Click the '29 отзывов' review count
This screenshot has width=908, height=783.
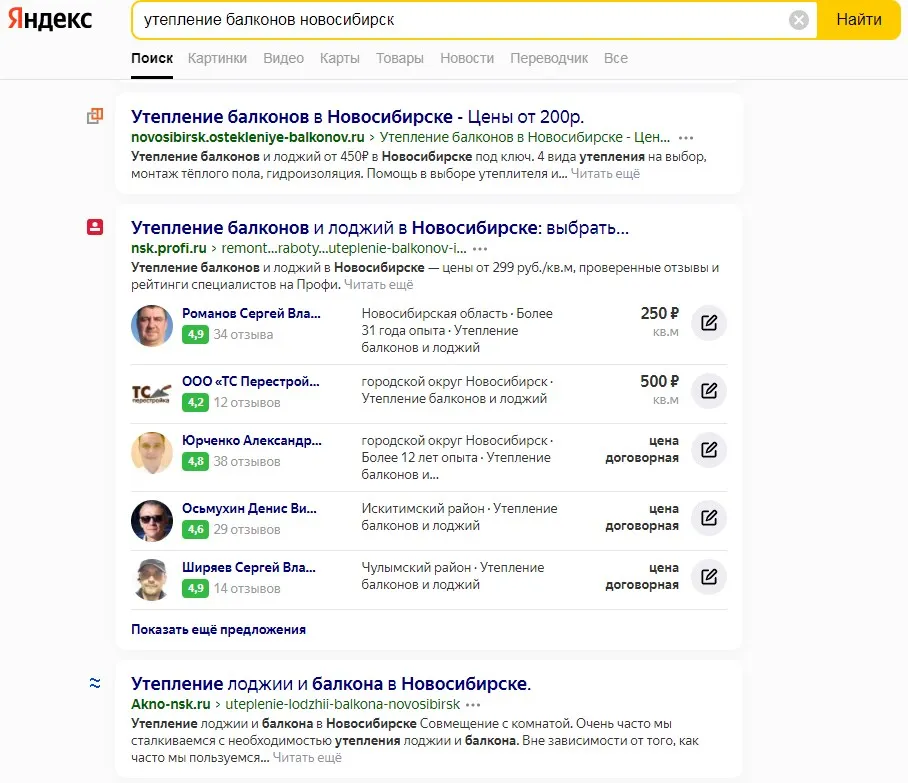(x=247, y=529)
